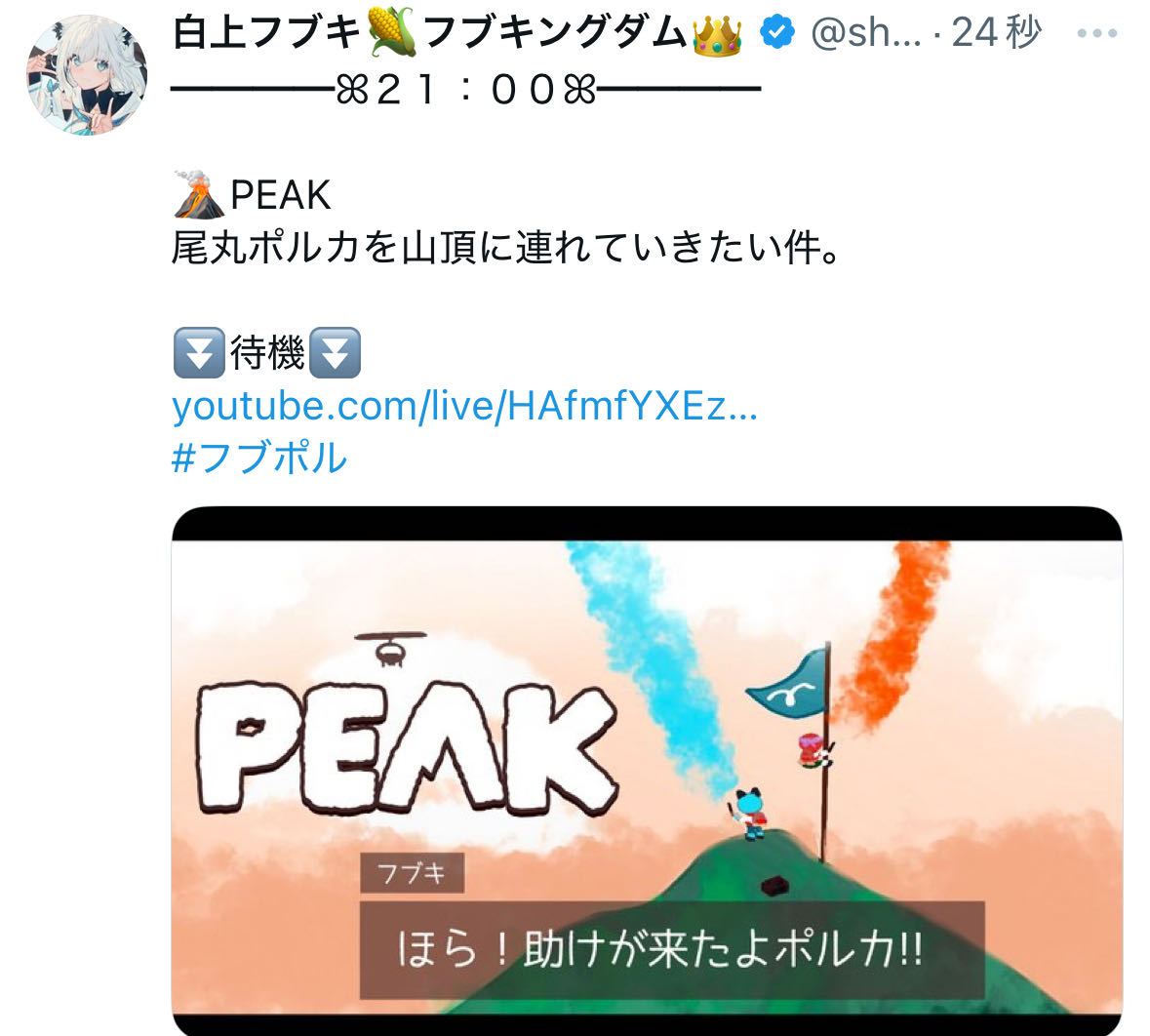Click the dialogue box ほら!助けが来たよポルカ
Image resolution: width=1150 pixels, height=1036 pixels.
(672, 949)
